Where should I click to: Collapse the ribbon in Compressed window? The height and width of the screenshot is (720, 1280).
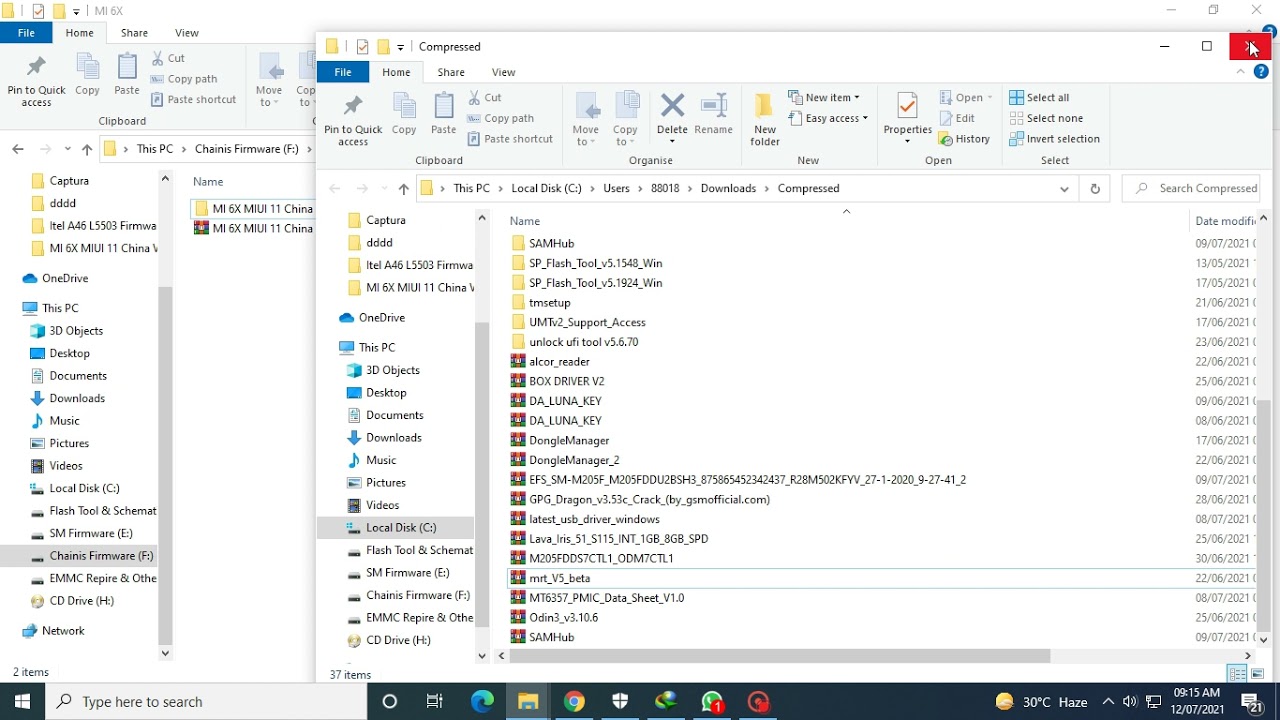click(x=1242, y=72)
